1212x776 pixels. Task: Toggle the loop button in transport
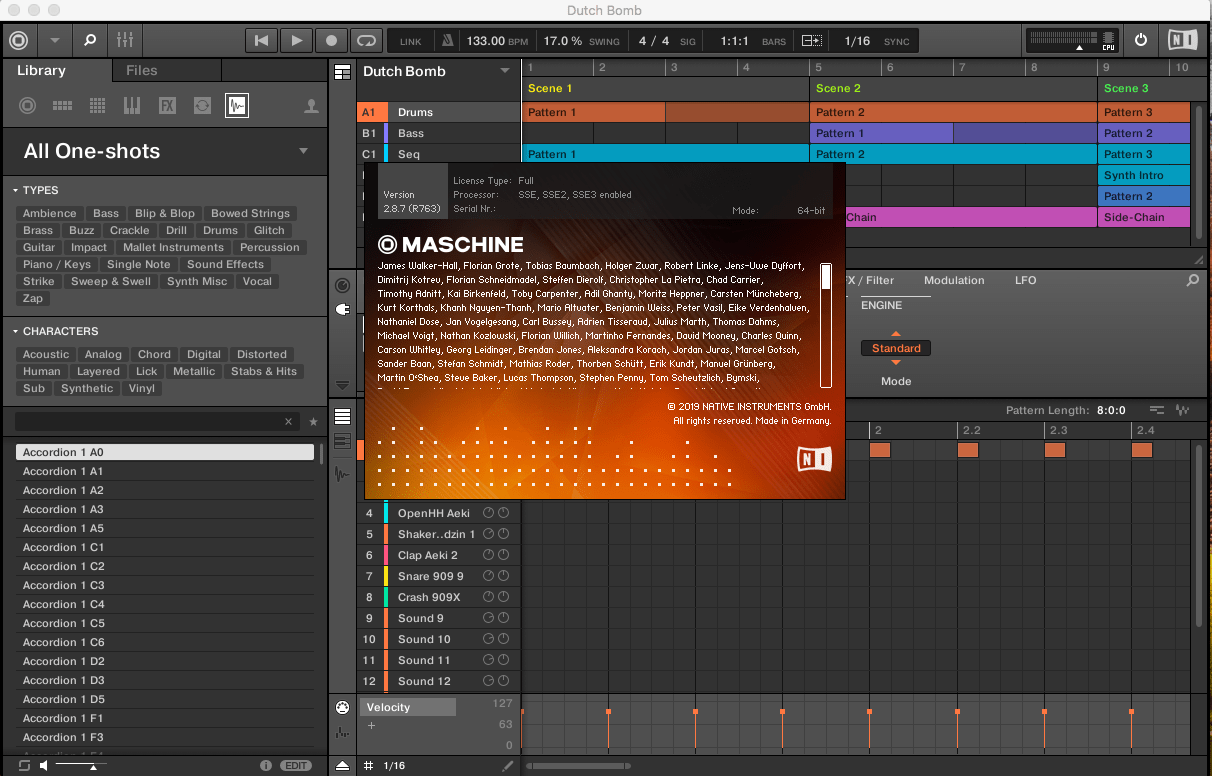click(x=366, y=41)
